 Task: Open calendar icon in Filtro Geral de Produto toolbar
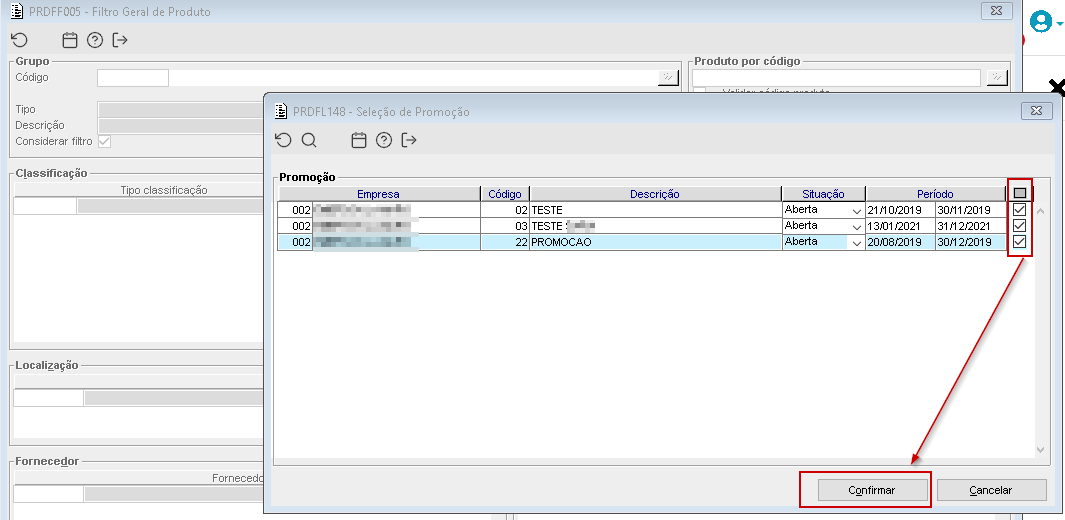point(69,40)
